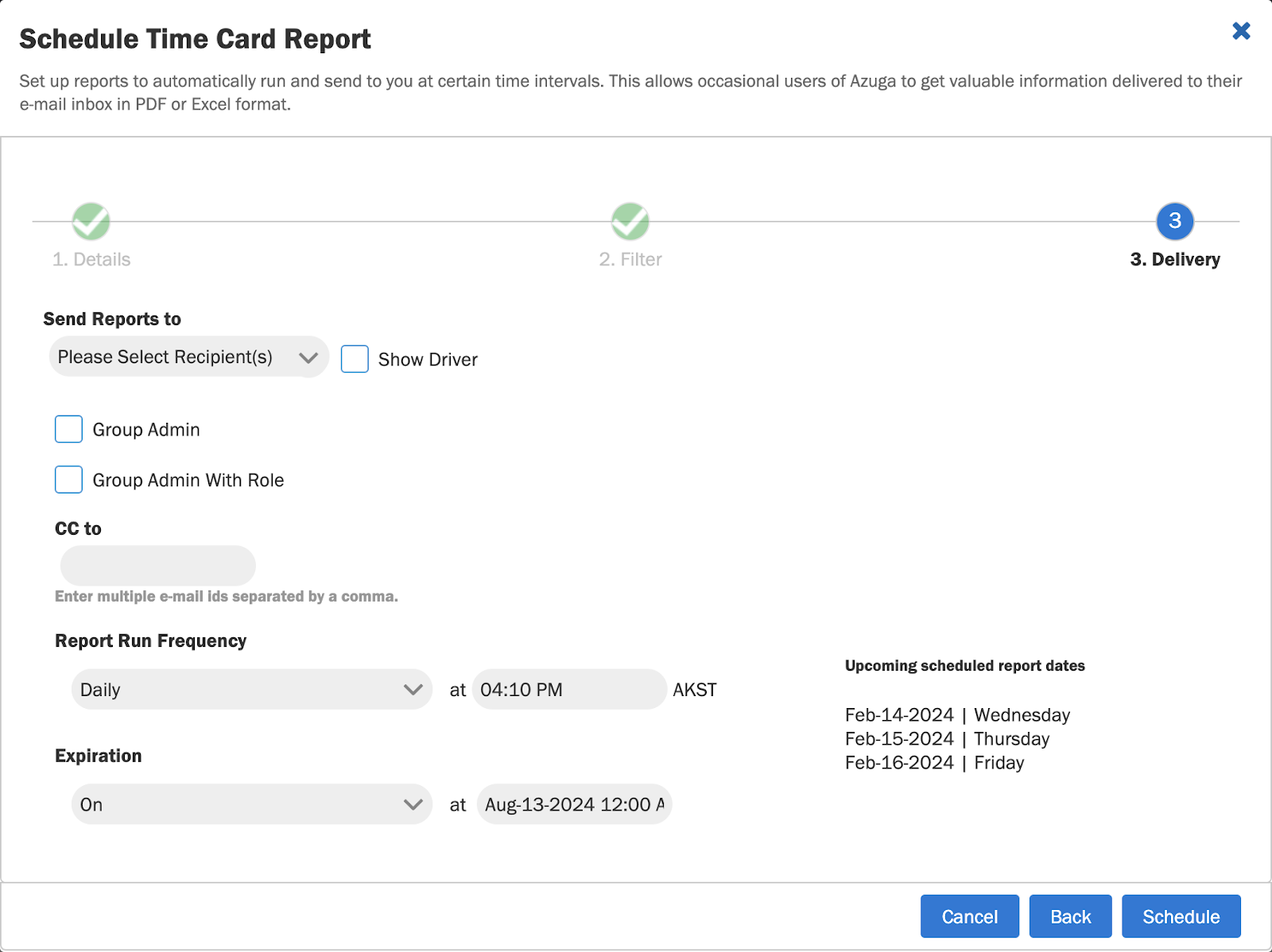Edit the Aug-13-2024 expiration date field
The width and height of the screenshot is (1272, 952).
coord(574,804)
